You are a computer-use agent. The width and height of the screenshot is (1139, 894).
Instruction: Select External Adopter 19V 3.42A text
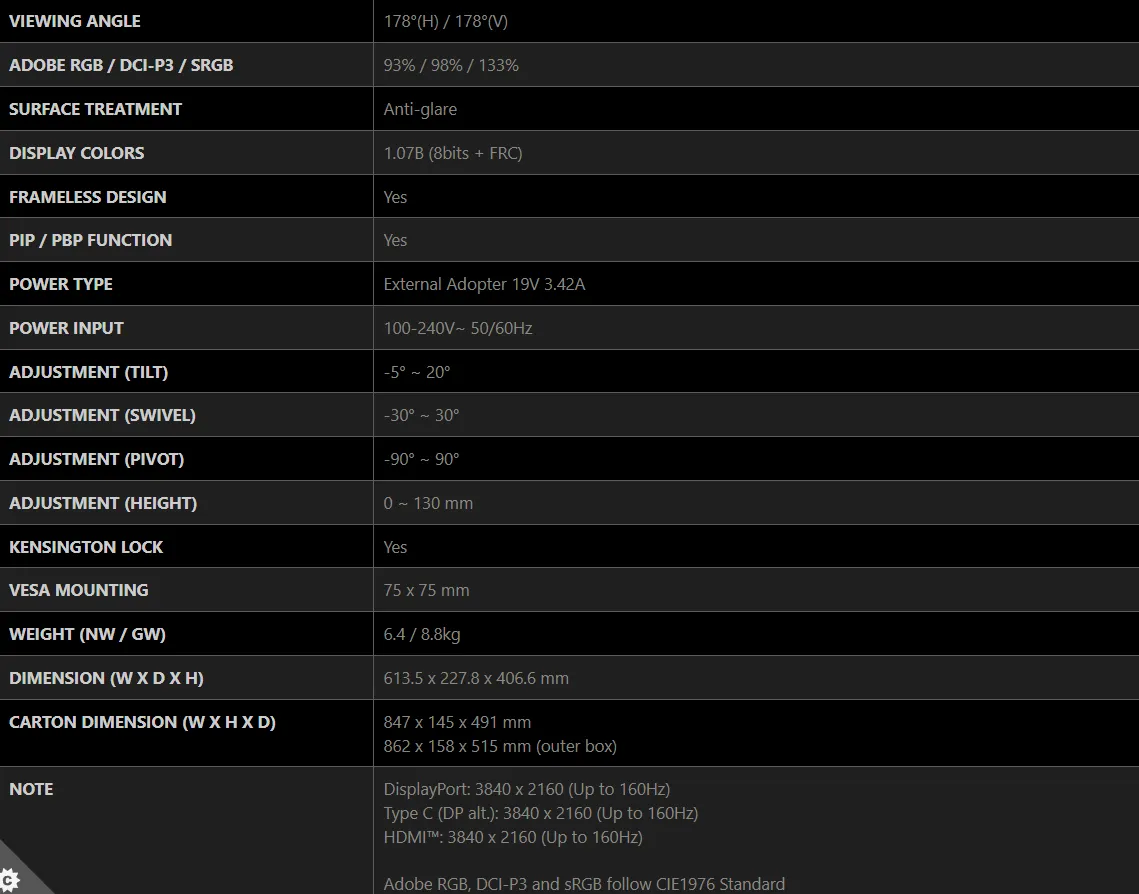point(485,284)
